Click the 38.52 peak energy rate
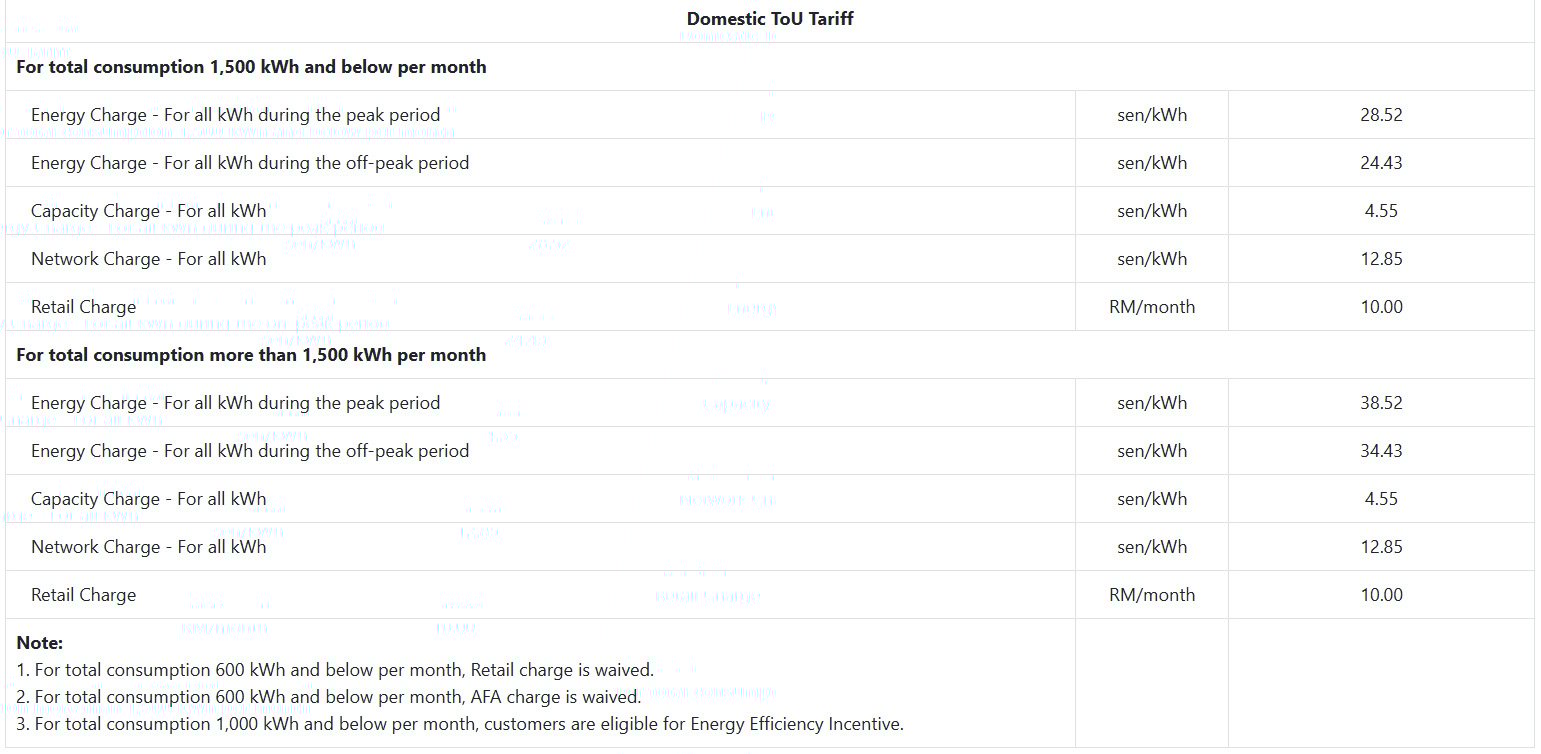 coord(1380,403)
